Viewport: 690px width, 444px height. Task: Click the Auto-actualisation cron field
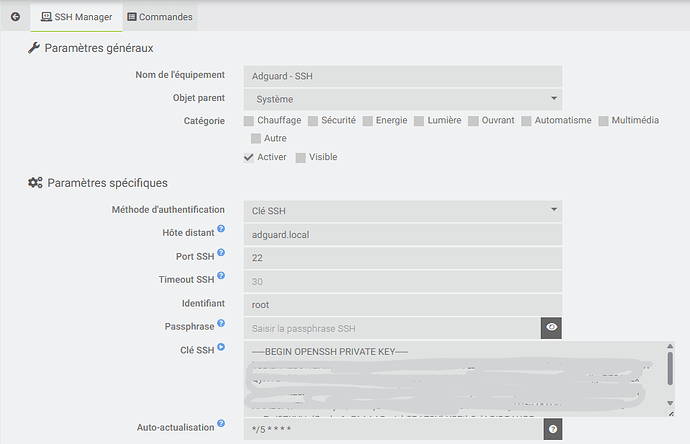click(x=393, y=429)
